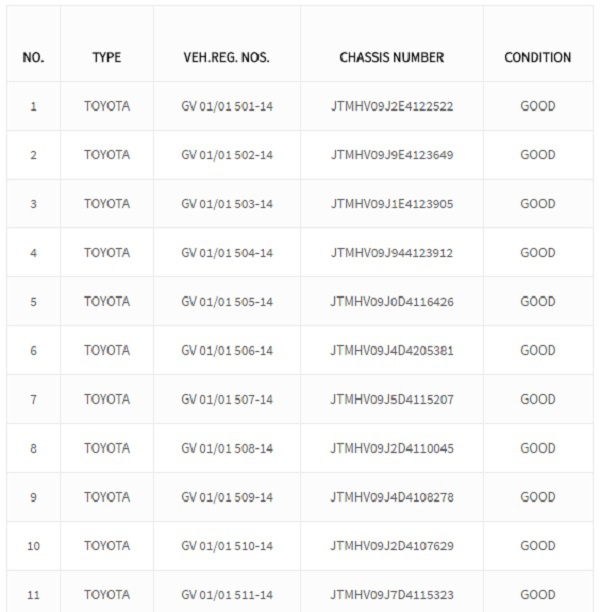Select the CONDITION column header
This screenshot has height=612, width=600.
[x=538, y=57]
